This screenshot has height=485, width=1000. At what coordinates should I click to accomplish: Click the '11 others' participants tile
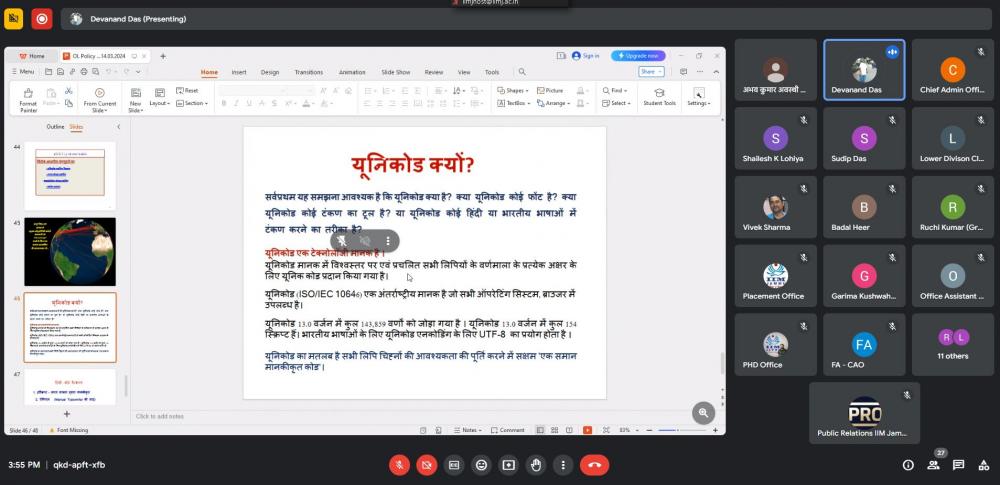point(952,345)
